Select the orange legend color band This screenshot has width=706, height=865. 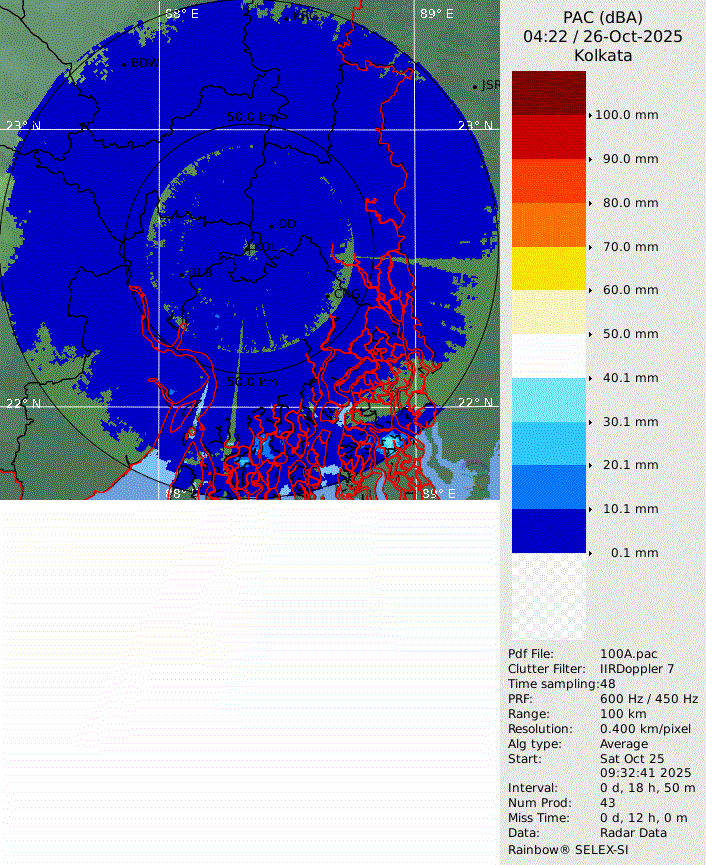548,224
